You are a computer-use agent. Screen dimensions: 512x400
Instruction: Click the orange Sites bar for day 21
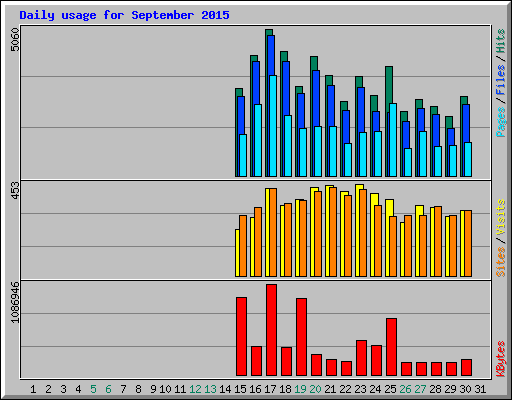(333, 232)
